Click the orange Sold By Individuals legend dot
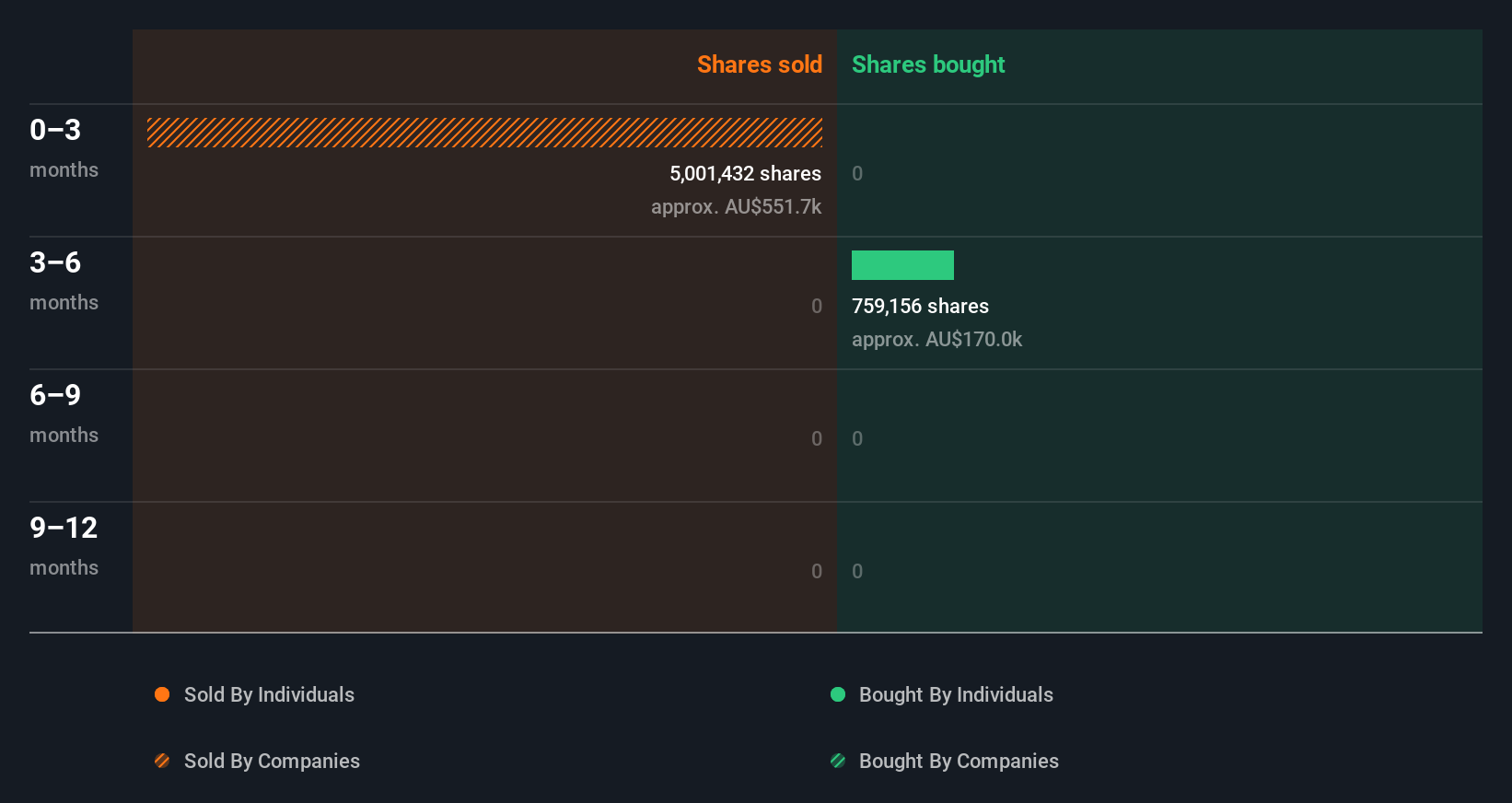Viewport: 1512px width, 803px height. pyautogui.click(x=162, y=694)
